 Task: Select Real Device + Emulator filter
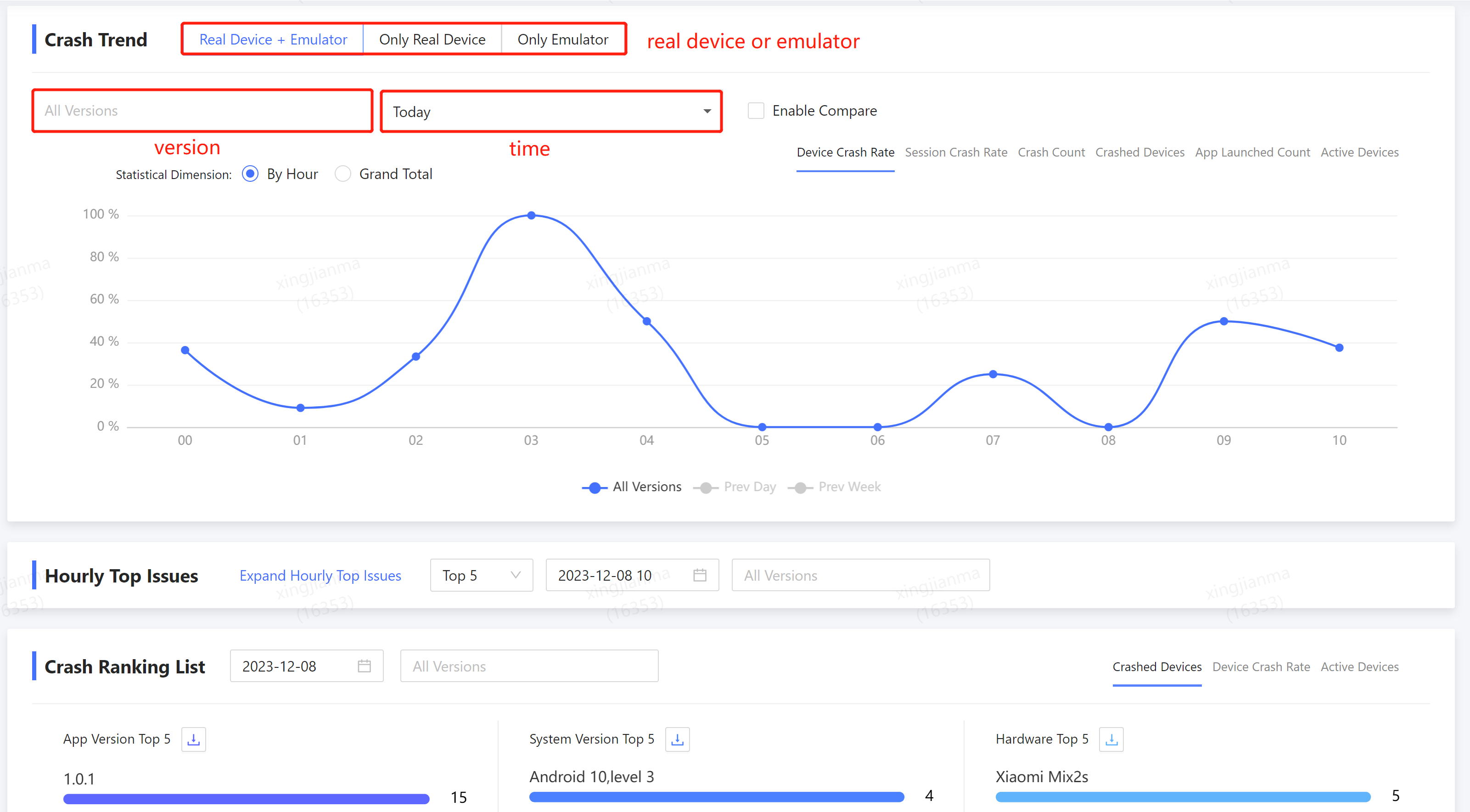[273, 39]
